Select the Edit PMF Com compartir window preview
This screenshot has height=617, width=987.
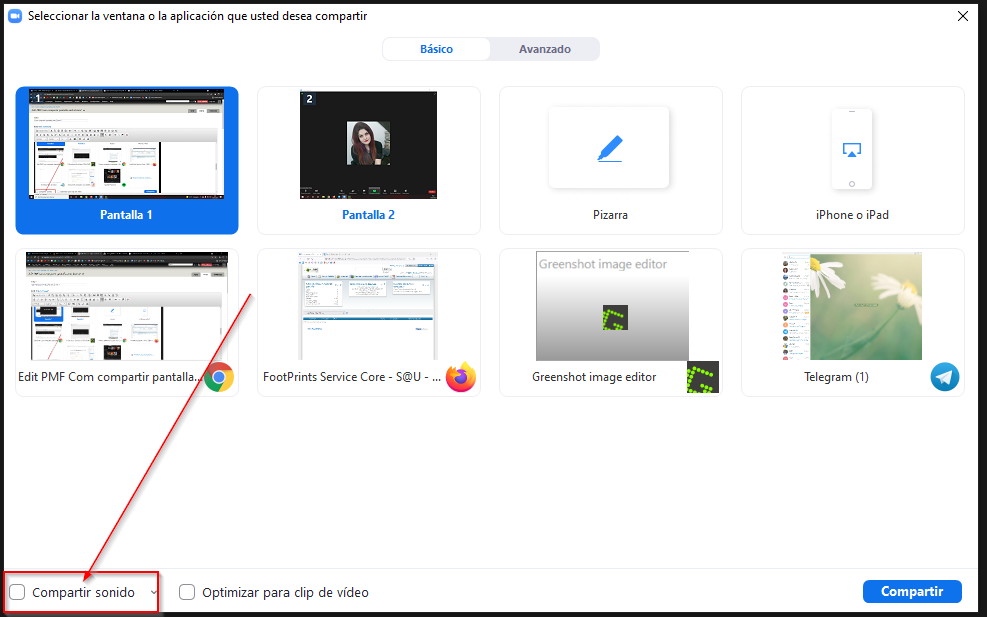[127, 307]
